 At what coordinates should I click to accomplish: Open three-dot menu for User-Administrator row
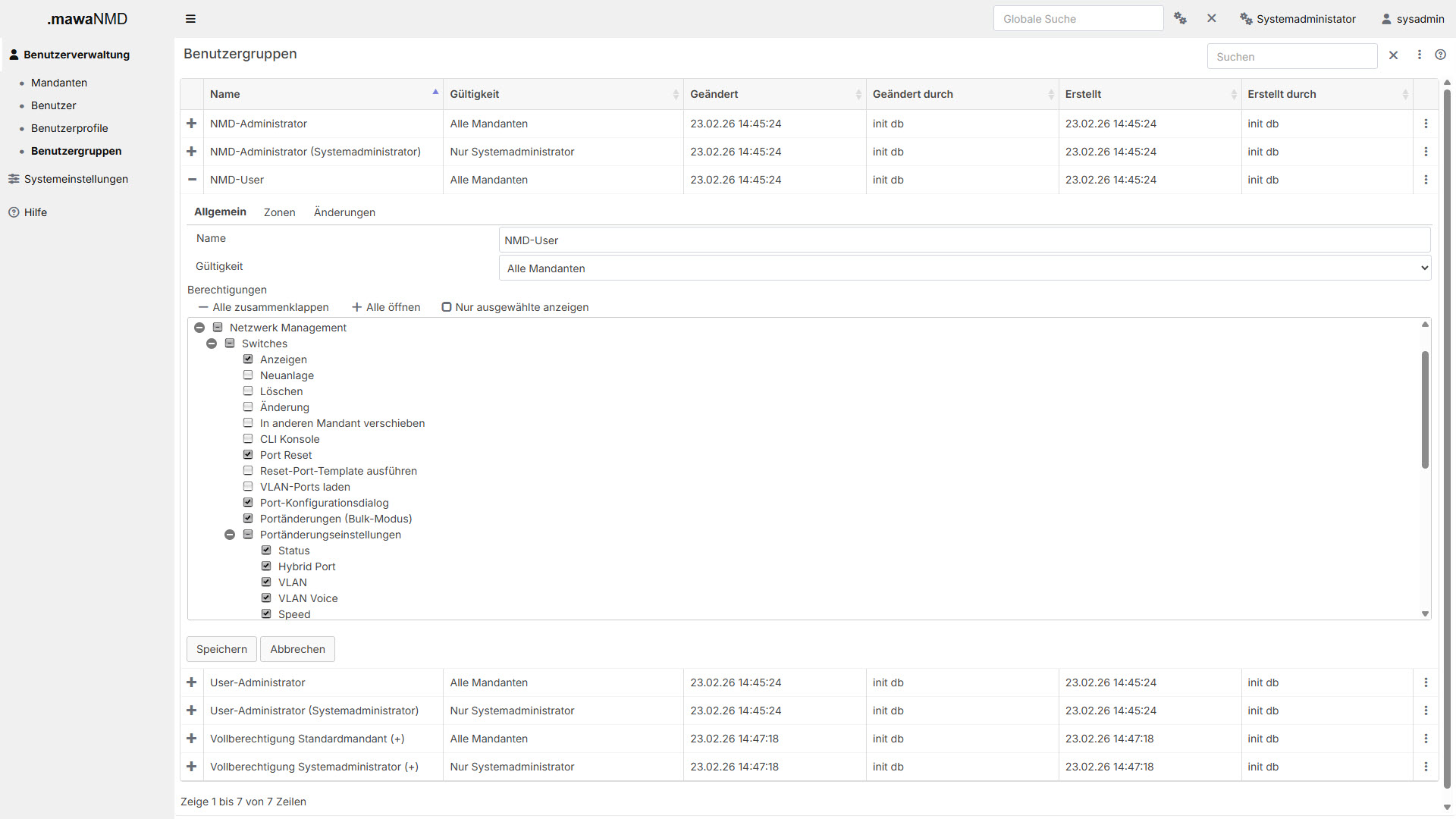pos(1426,682)
